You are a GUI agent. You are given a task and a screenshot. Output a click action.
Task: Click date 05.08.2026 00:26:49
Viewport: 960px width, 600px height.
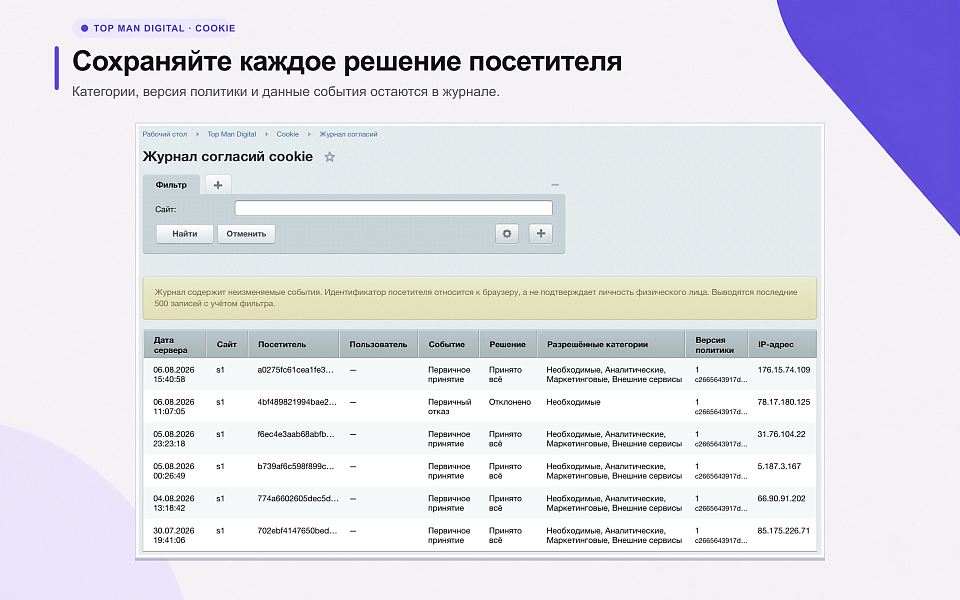point(174,471)
